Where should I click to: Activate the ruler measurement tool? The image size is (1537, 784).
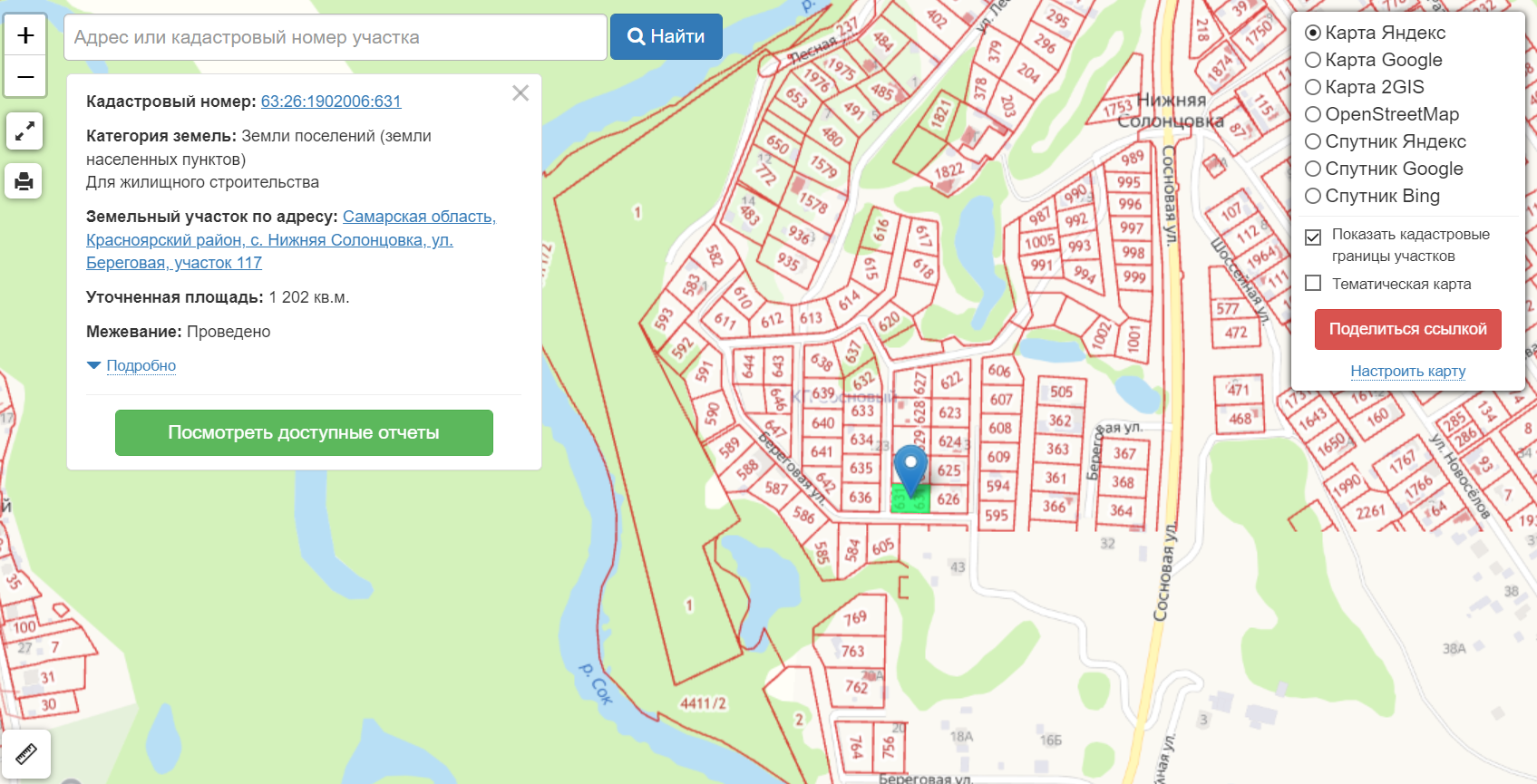[25, 753]
